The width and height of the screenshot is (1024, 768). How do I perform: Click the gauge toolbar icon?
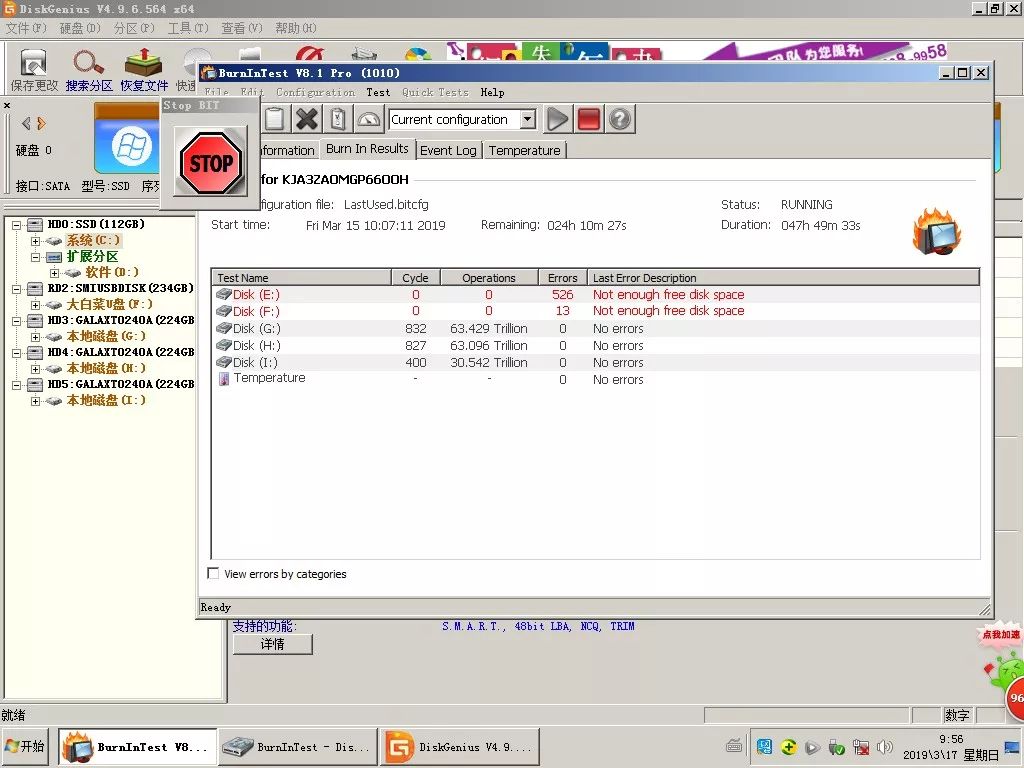click(x=369, y=120)
